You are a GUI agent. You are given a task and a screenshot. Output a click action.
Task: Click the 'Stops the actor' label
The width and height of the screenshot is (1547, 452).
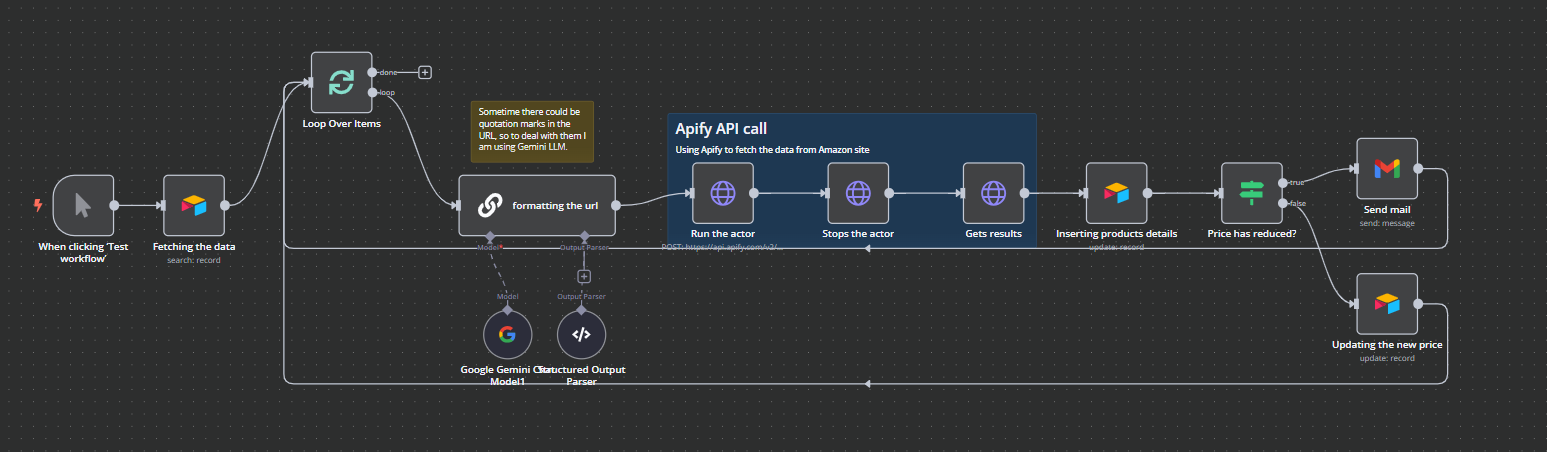click(858, 234)
